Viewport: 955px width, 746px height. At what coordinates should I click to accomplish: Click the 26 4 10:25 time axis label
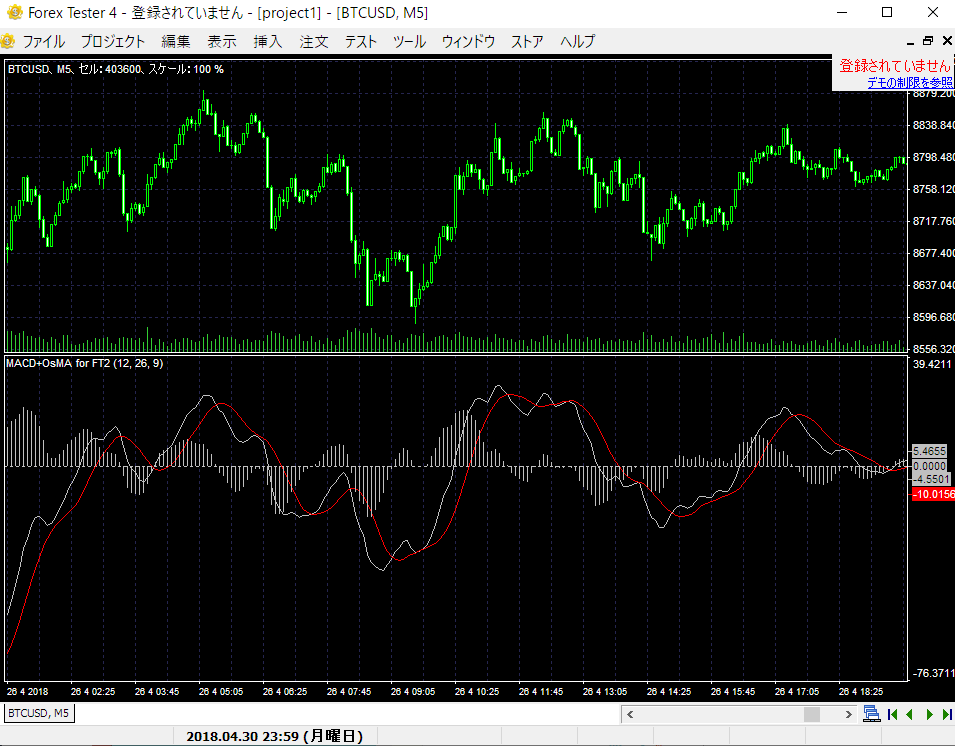coord(476,692)
